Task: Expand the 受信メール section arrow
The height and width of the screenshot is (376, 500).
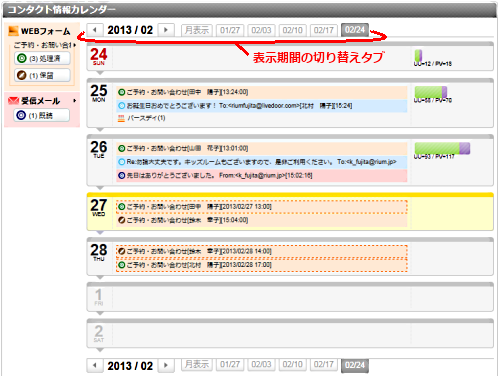Action: [75, 100]
